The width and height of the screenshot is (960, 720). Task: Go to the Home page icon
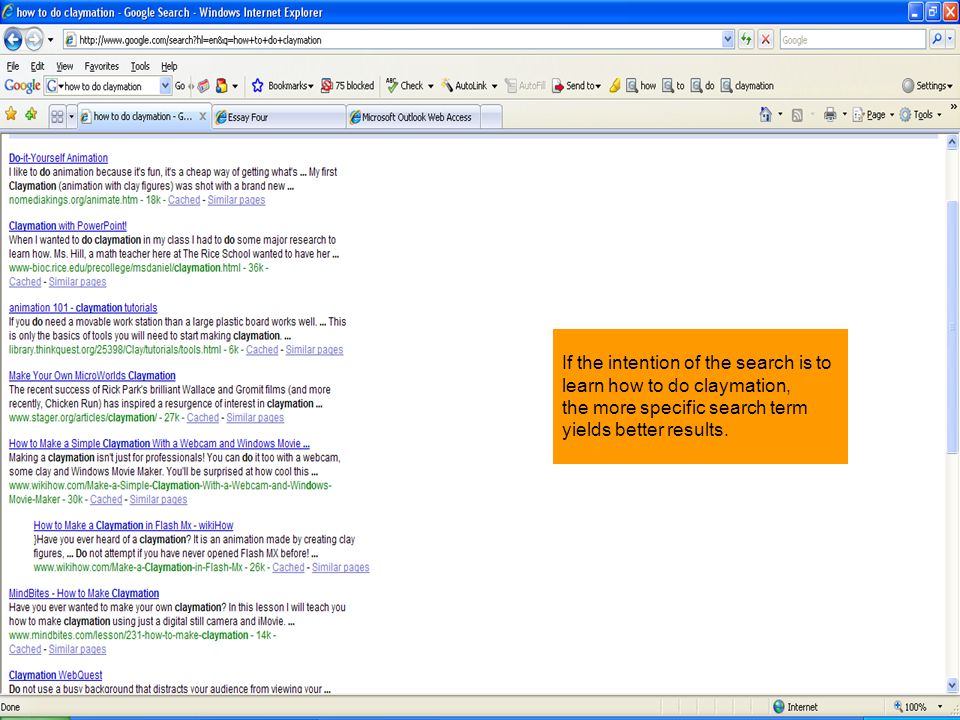(x=765, y=114)
